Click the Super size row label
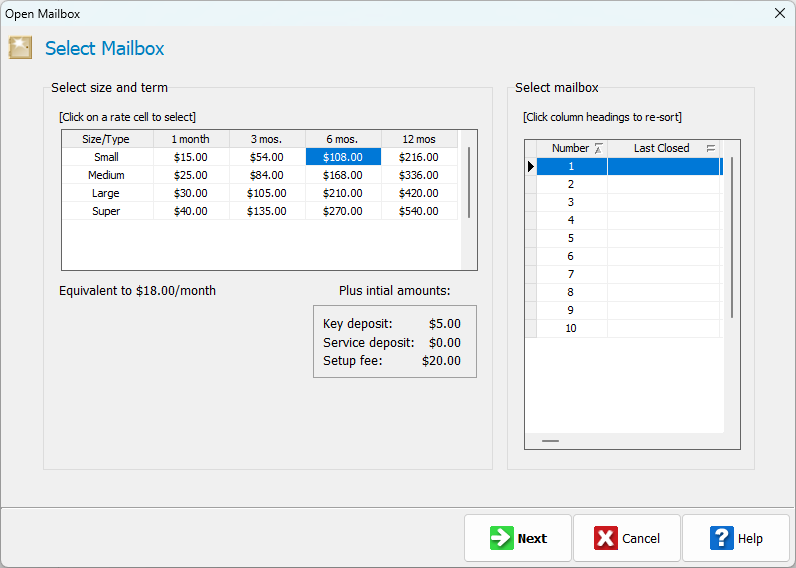Viewport: 796px width, 568px height. coord(108,211)
